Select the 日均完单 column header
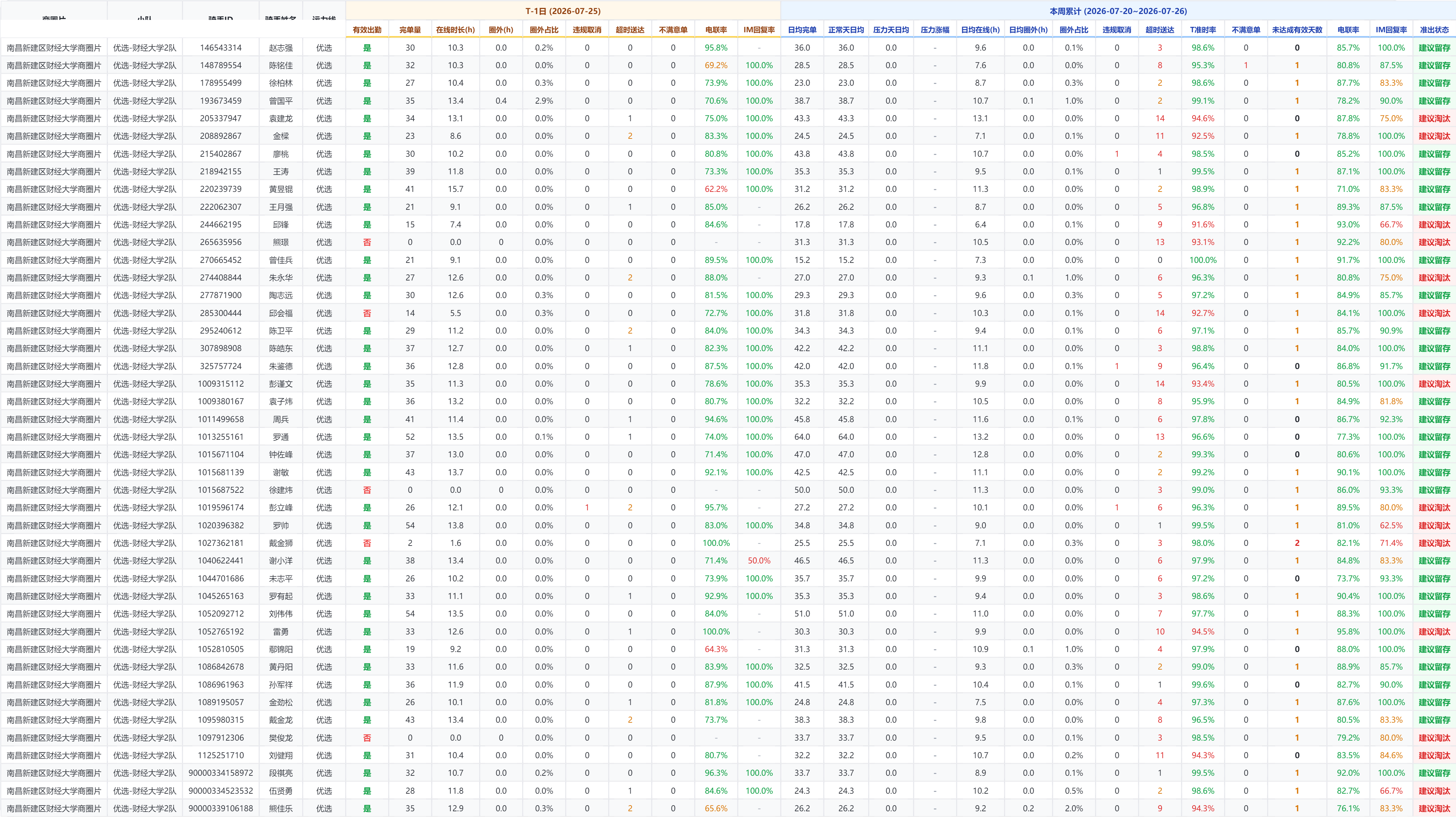 pyautogui.click(x=802, y=30)
